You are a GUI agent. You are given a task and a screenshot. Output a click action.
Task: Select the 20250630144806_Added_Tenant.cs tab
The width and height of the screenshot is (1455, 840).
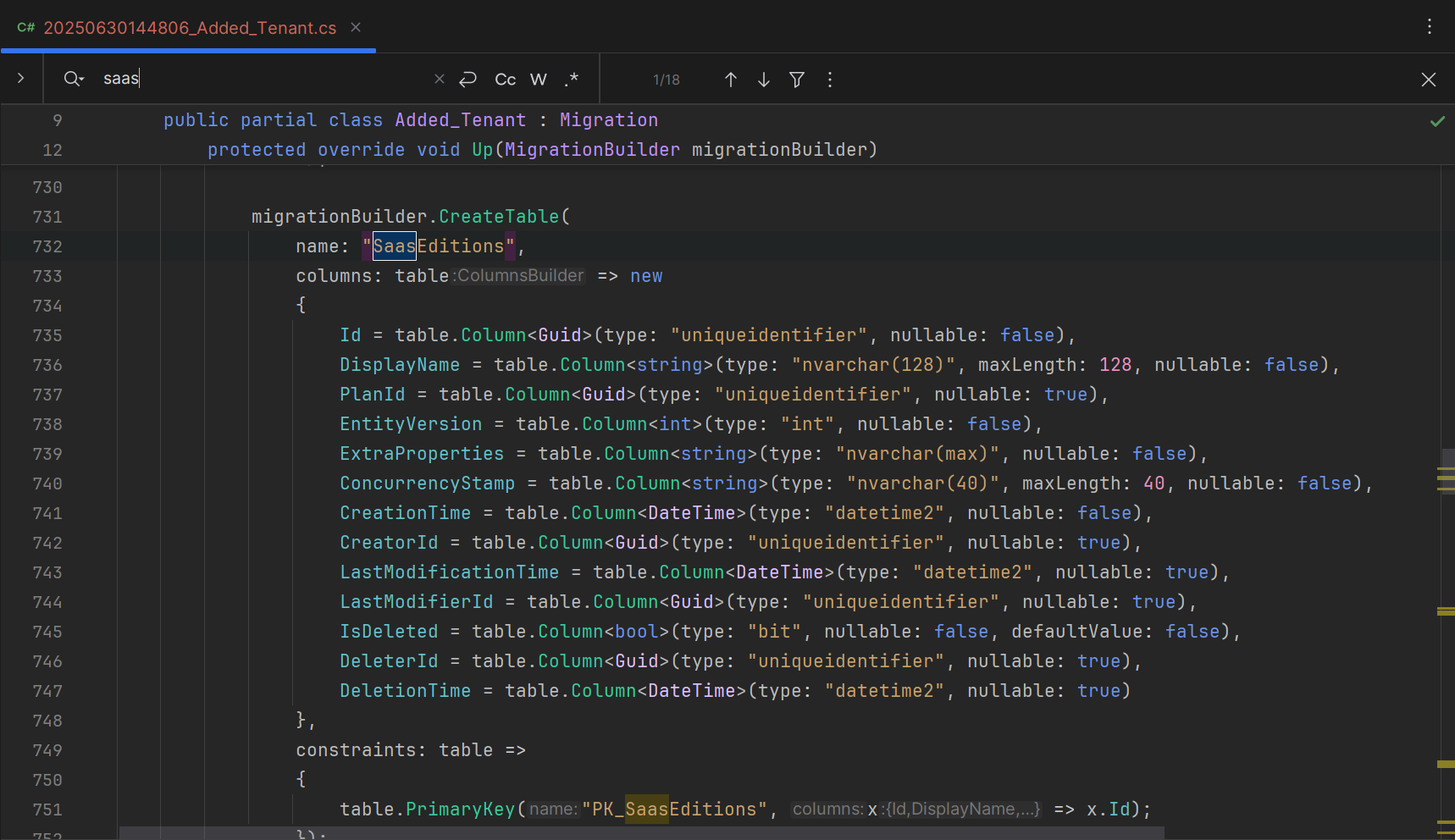pos(190,28)
